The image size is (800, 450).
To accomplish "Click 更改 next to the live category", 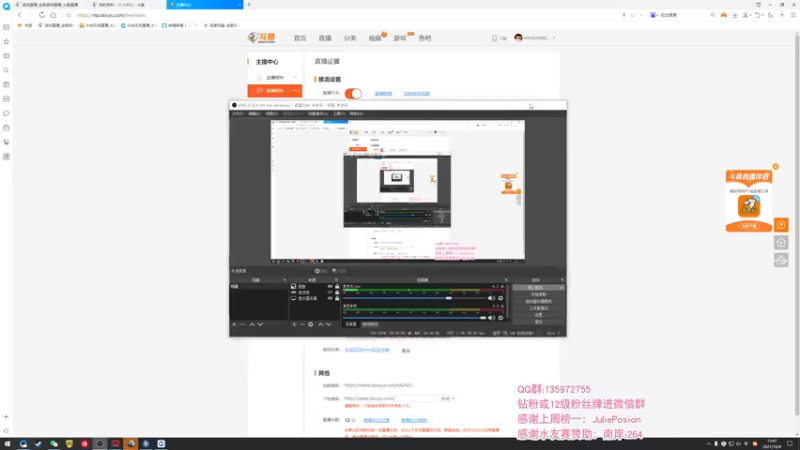I will (x=406, y=351).
